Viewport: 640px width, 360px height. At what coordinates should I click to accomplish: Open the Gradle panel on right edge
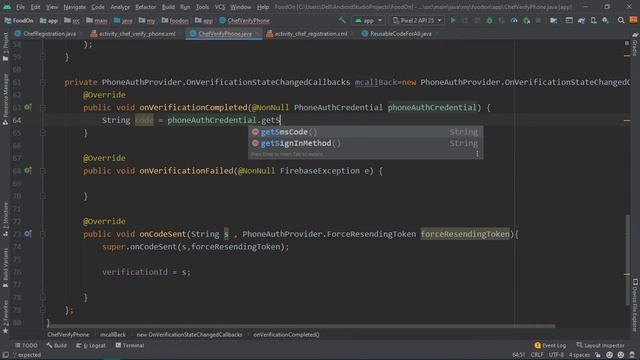(x=635, y=45)
